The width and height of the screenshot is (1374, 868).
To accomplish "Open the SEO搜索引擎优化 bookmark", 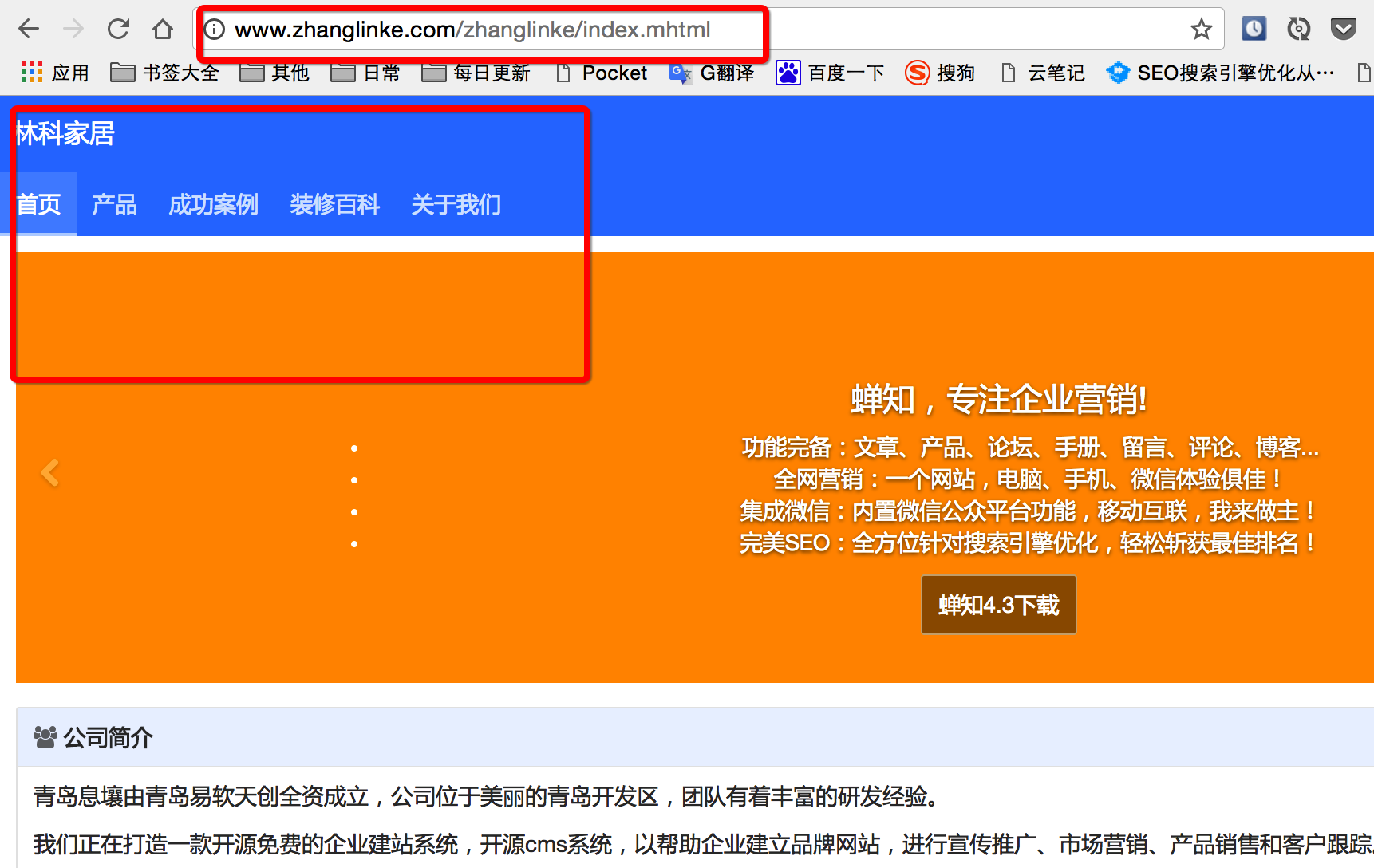I will click(x=1220, y=73).
